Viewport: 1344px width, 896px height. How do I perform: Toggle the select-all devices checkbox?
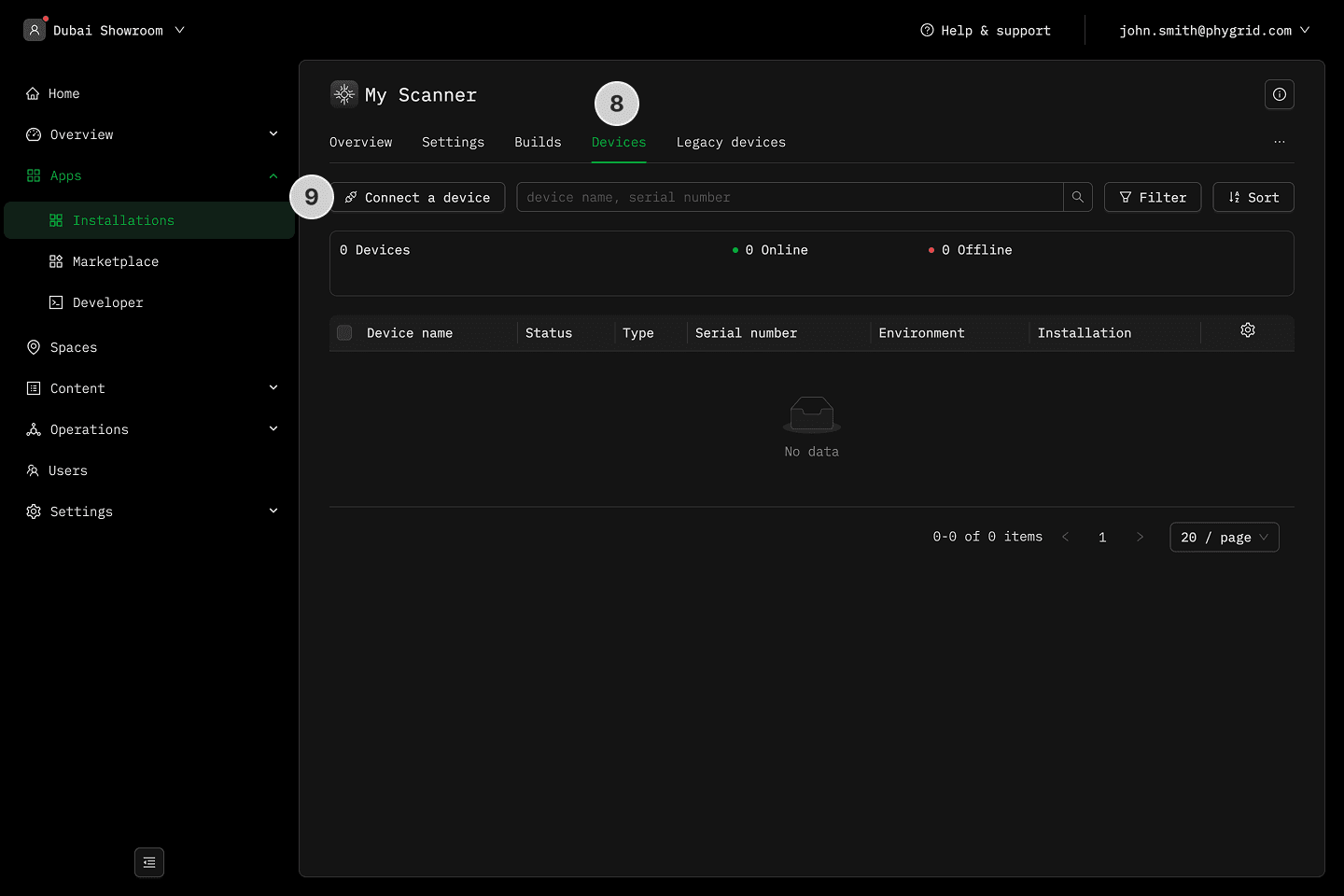(344, 333)
